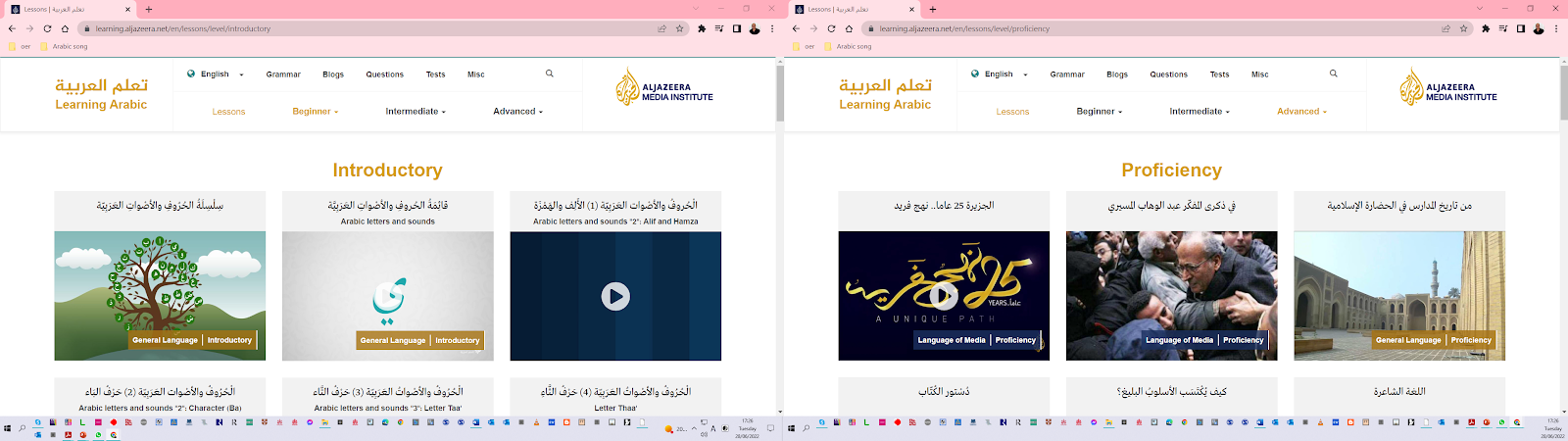Open Blogs menu on the Introductory page

click(x=333, y=74)
